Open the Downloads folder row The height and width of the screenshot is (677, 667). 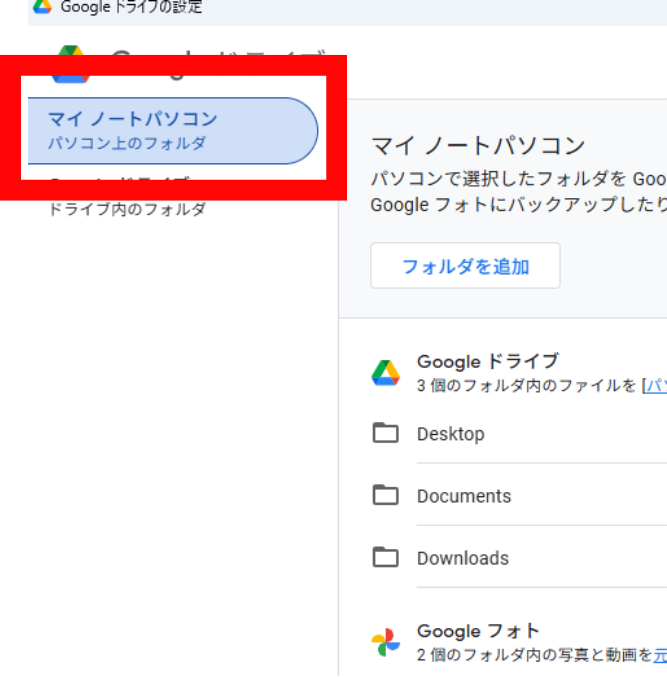point(519,557)
